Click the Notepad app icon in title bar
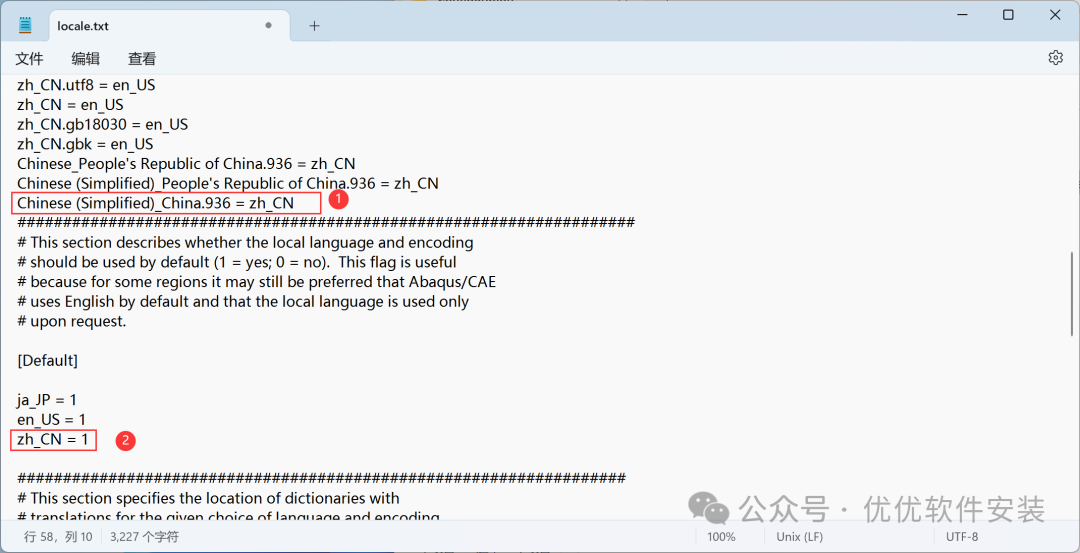 (x=25, y=26)
